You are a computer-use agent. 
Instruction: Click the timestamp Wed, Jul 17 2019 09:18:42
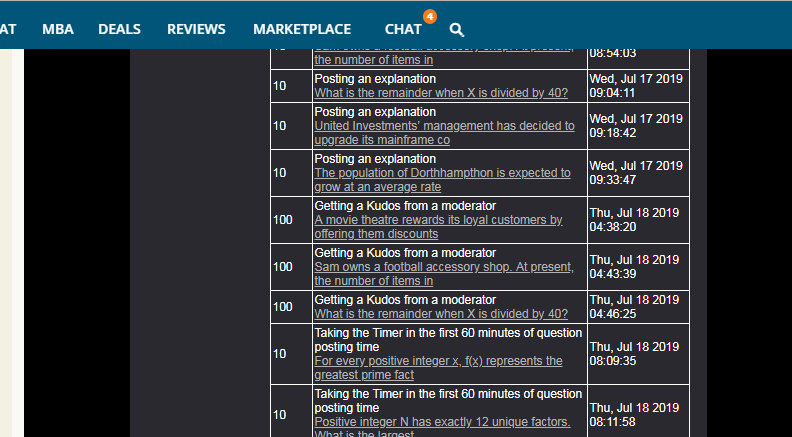click(x=634, y=125)
